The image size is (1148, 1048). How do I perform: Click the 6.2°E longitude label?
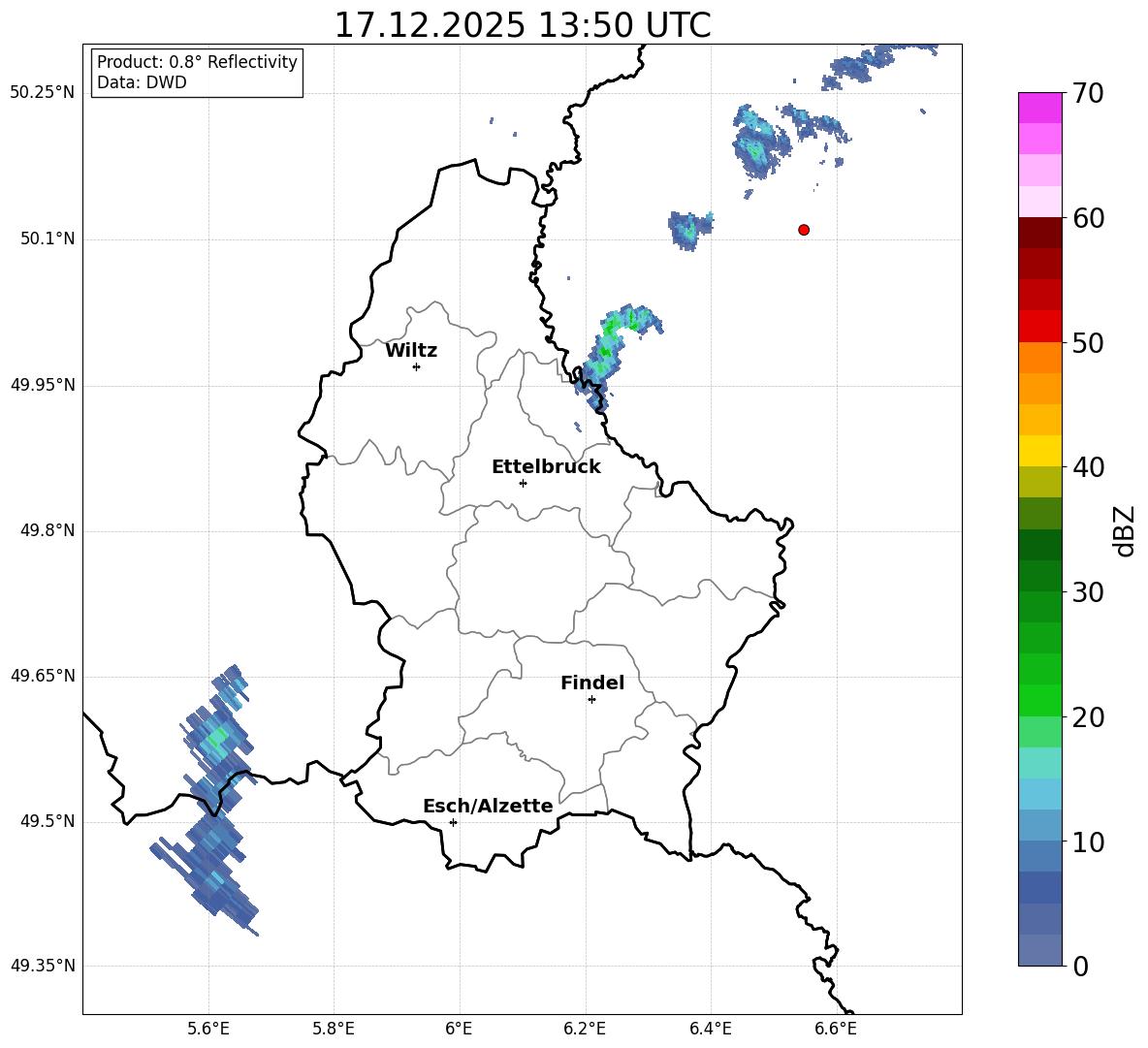click(585, 1029)
